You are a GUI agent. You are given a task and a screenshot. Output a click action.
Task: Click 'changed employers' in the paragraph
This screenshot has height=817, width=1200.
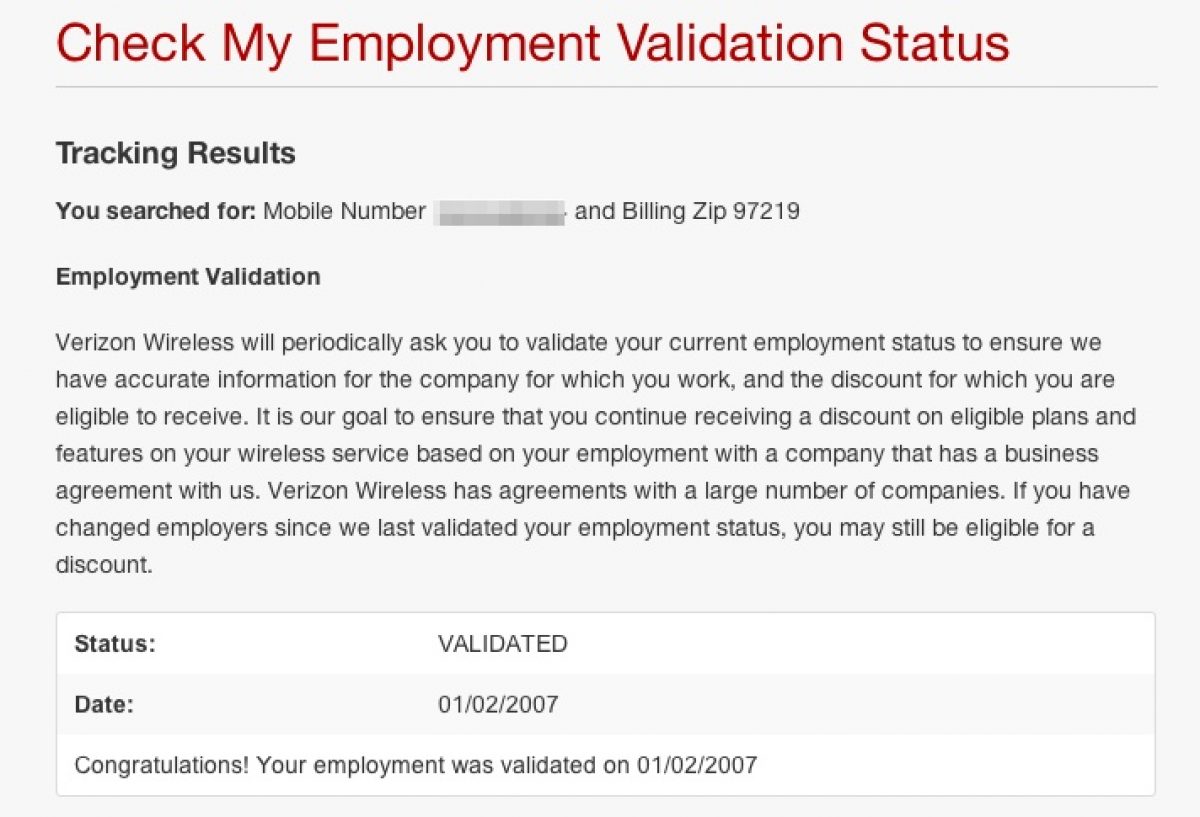[144, 528]
